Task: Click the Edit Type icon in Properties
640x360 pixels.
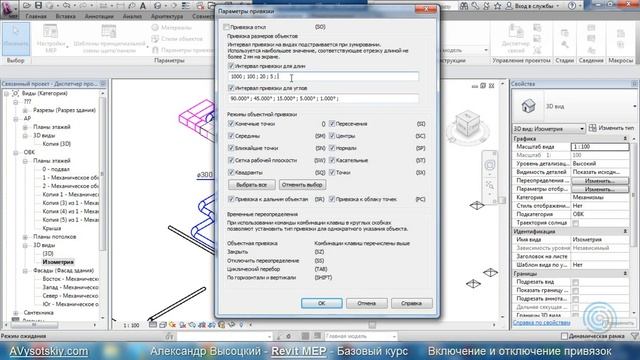Action: pos(593,128)
